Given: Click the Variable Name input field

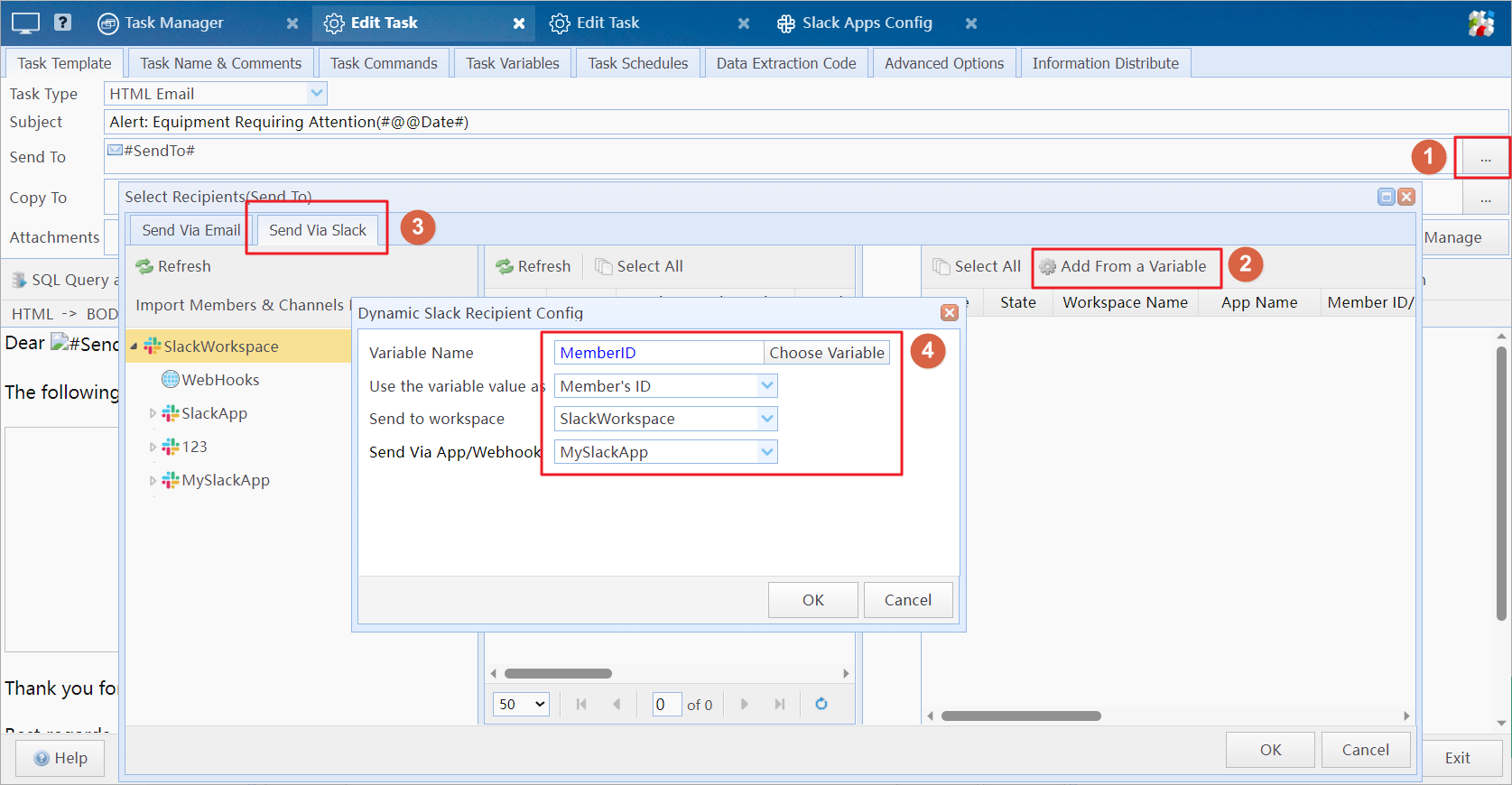Looking at the screenshot, I should click(658, 353).
